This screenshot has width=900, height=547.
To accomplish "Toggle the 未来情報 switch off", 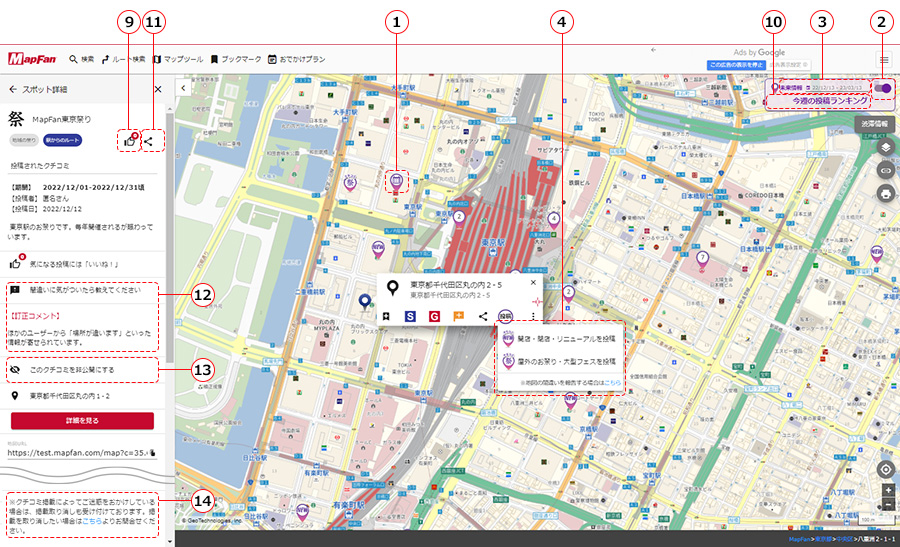I will pos(883,88).
